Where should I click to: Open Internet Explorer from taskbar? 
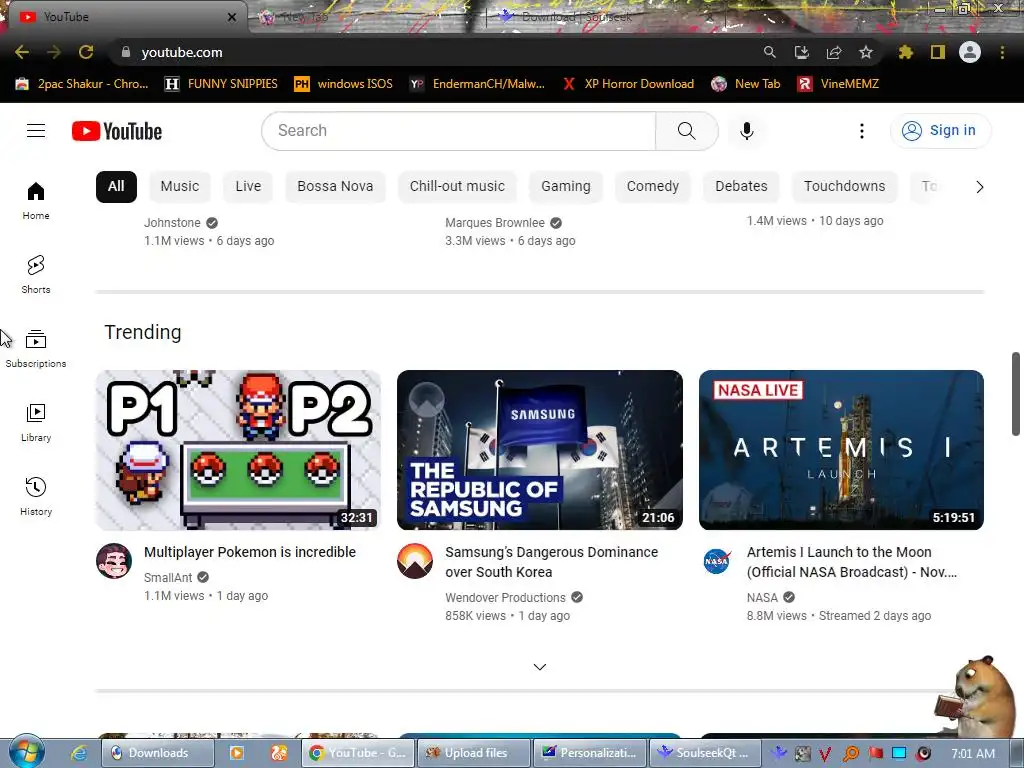(x=79, y=753)
